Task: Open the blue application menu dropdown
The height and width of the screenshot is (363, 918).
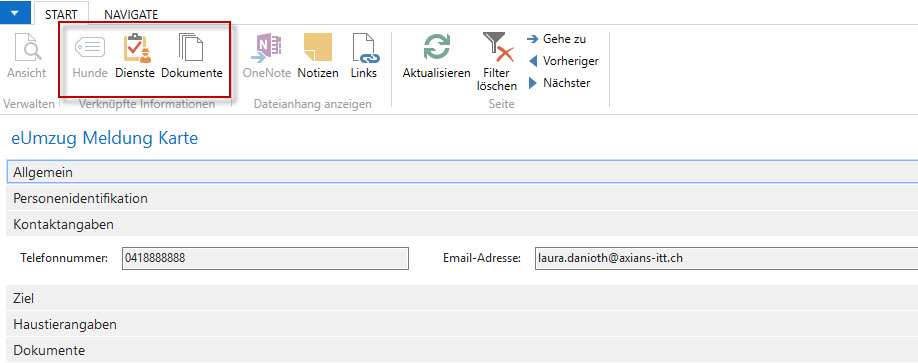Action: [15, 13]
